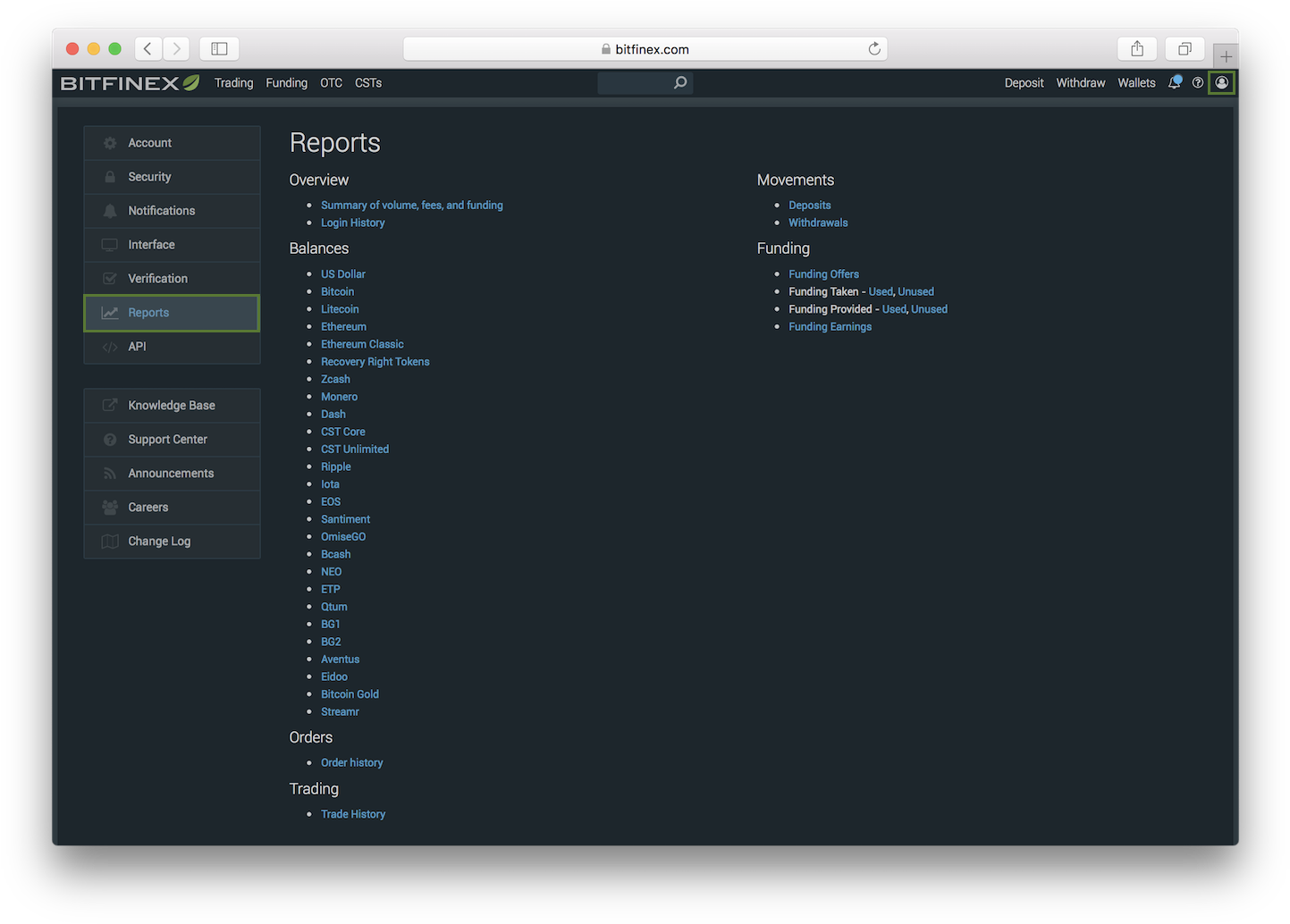Screen dimensions: 1290x924
Task: Open Withdrawals movements report
Action: pos(818,223)
